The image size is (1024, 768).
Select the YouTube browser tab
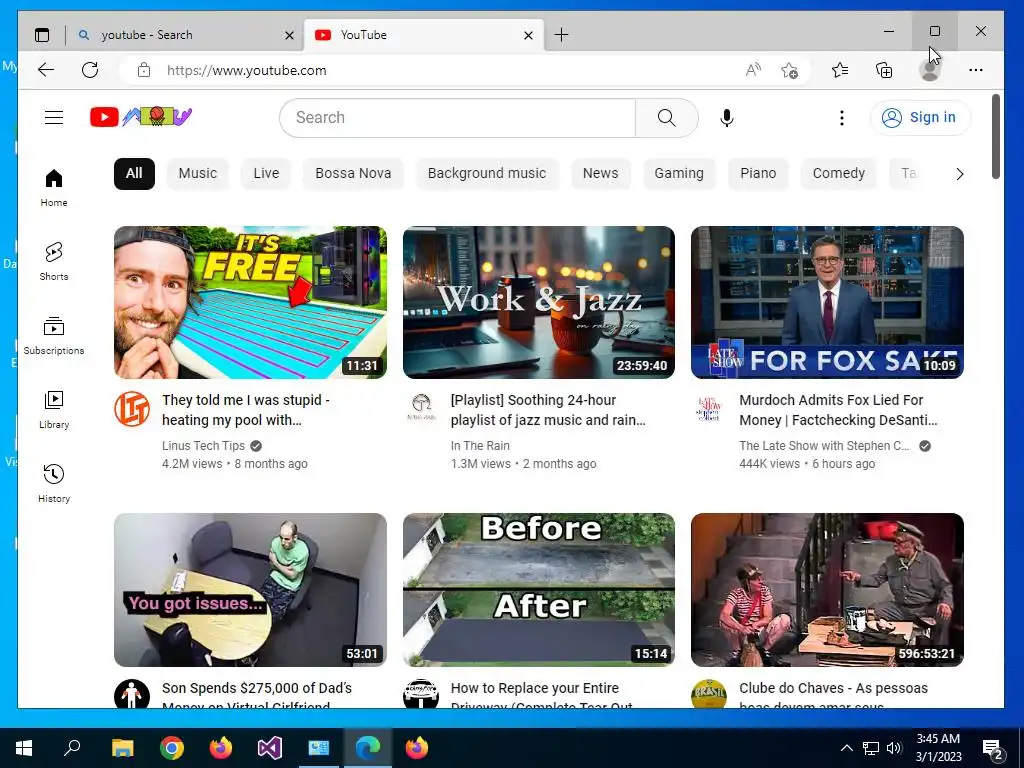423,35
